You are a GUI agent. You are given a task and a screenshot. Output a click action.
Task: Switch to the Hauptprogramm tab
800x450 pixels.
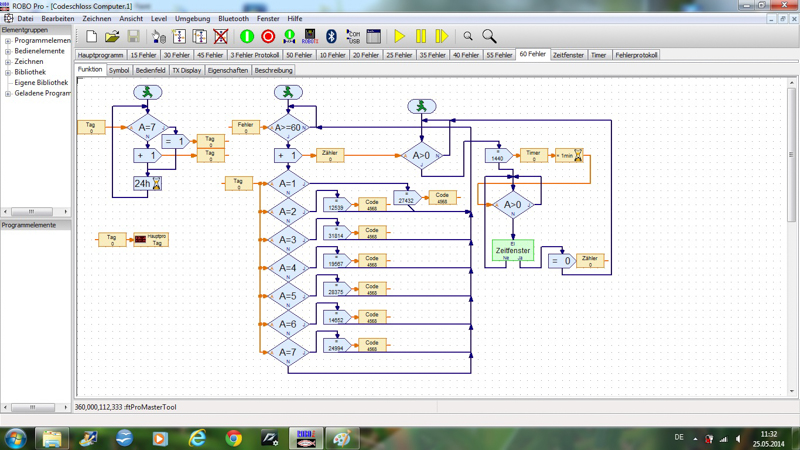pos(100,55)
